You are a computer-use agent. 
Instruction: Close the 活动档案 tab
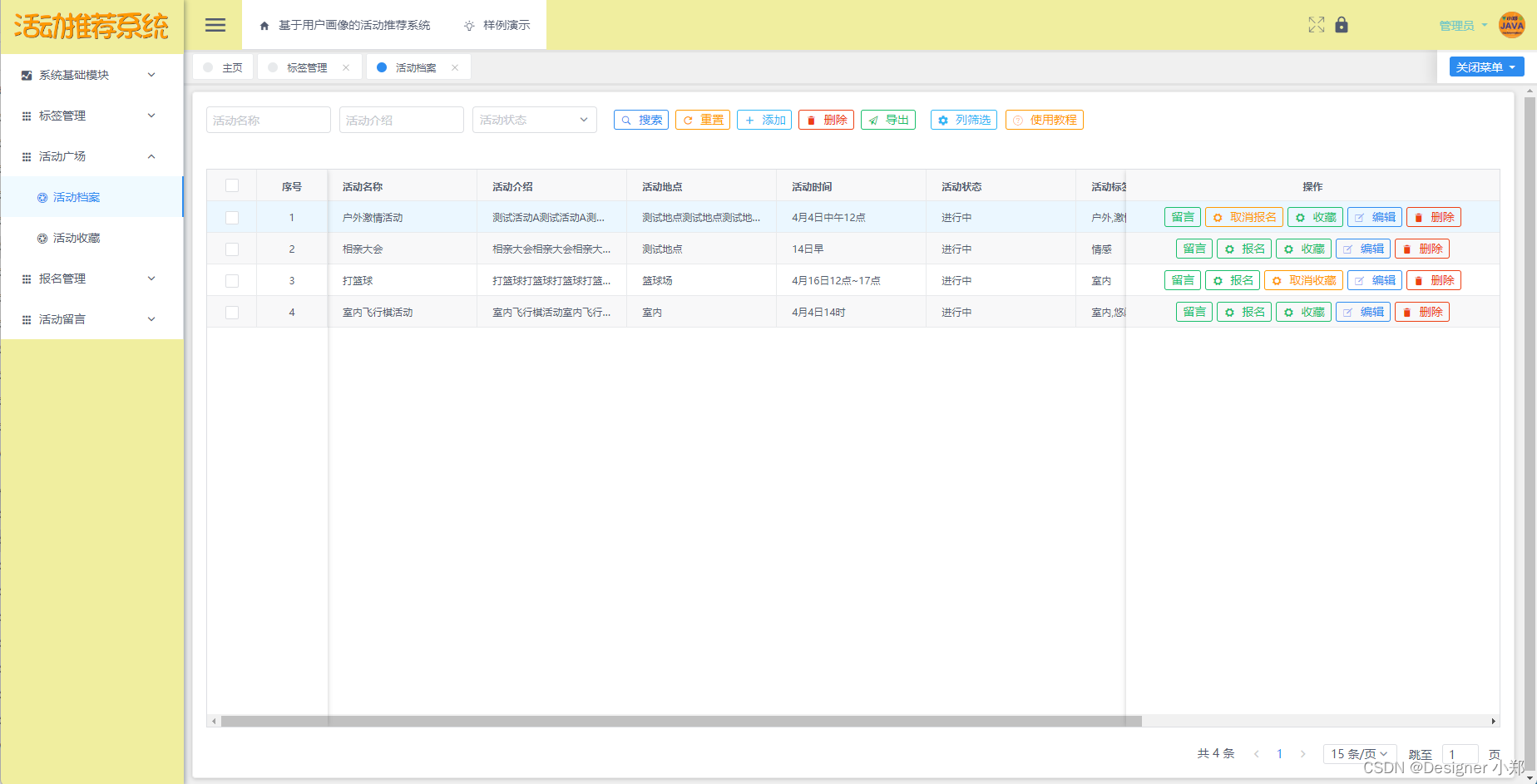(x=455, y=67)
